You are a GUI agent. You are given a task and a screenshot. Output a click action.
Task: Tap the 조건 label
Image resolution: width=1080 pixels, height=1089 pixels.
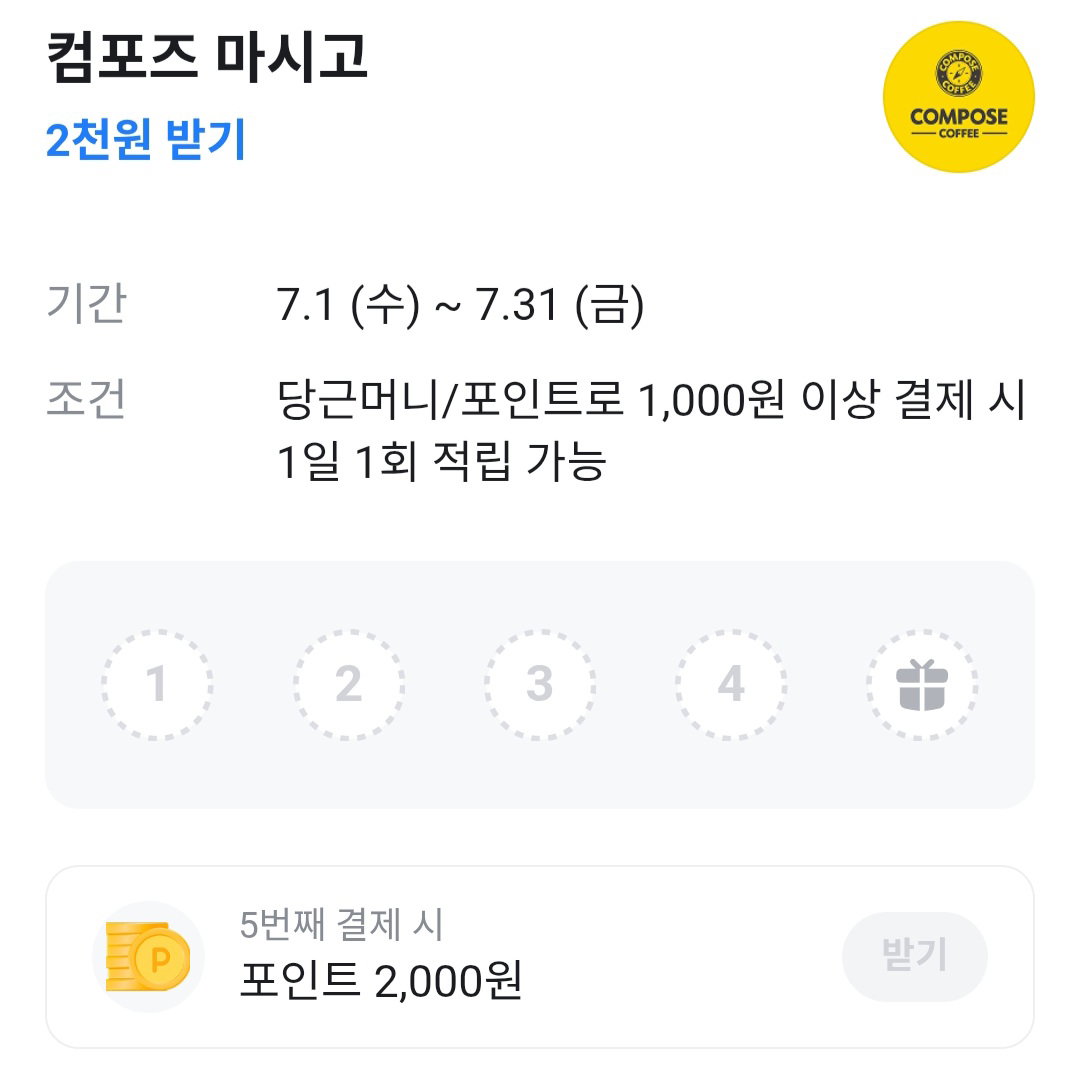pyautogui.click(x=86, y=399)
